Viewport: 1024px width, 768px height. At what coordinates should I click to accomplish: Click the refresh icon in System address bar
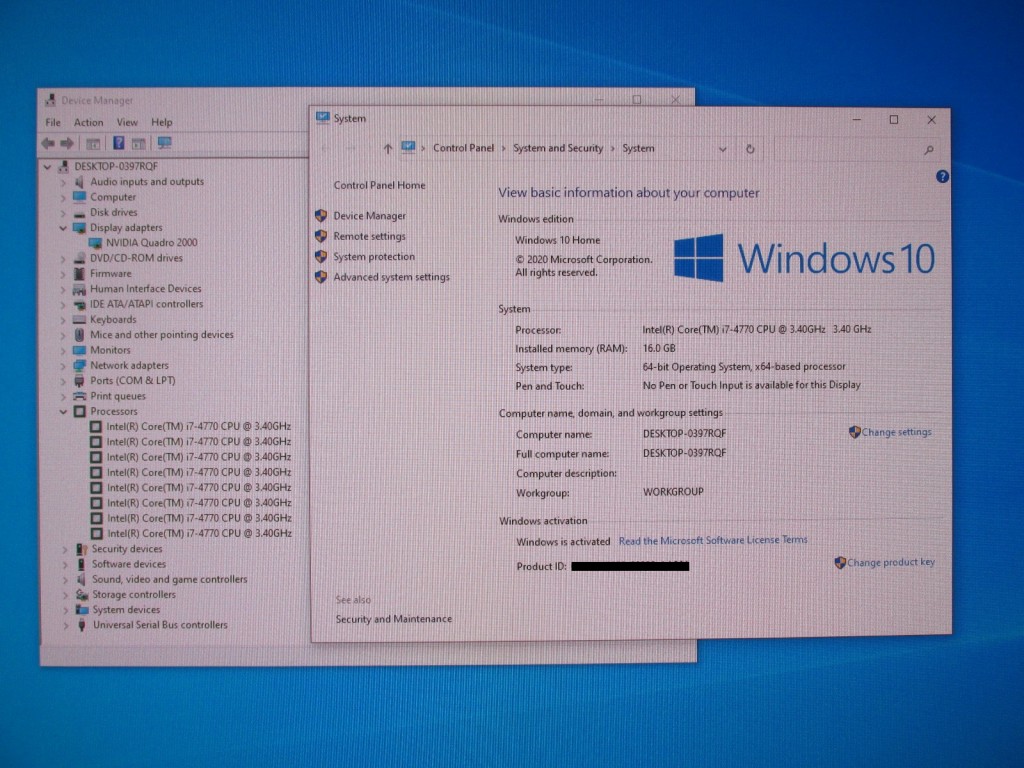coord(750,149)
